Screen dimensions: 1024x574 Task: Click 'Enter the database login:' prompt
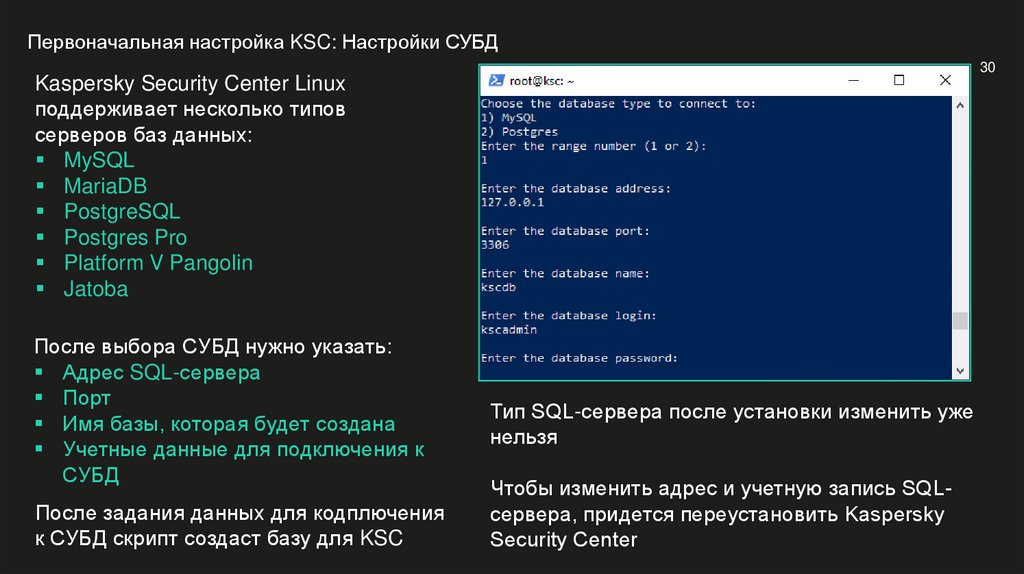568,315
